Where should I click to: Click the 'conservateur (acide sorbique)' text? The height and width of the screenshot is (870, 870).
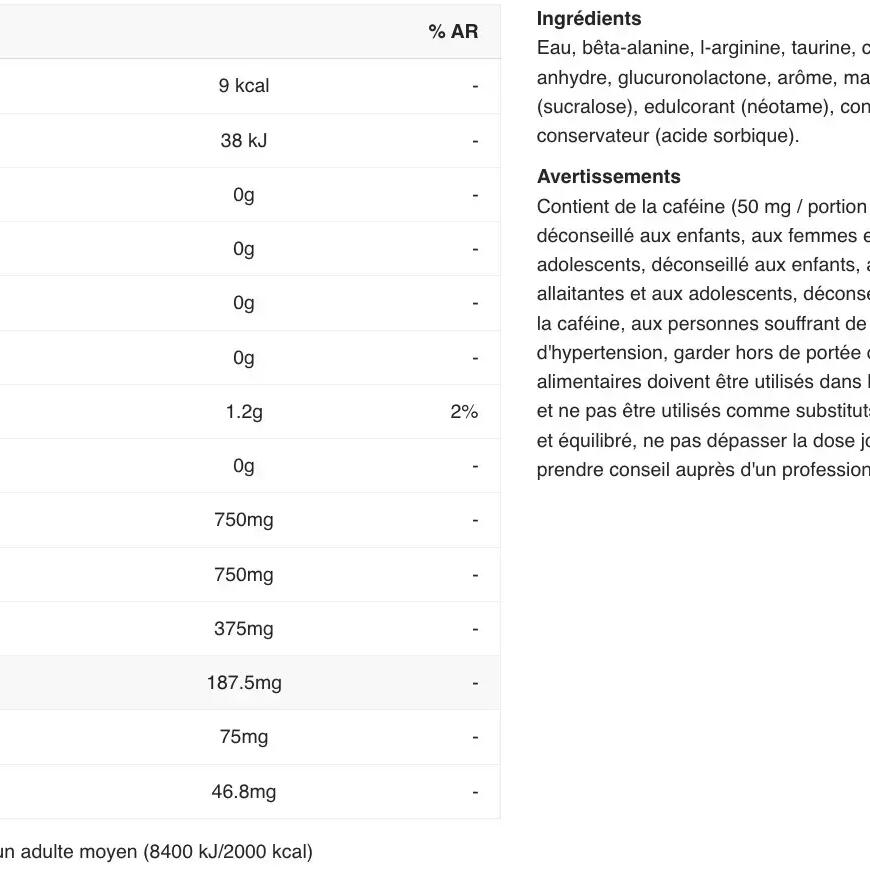point(668,136)
